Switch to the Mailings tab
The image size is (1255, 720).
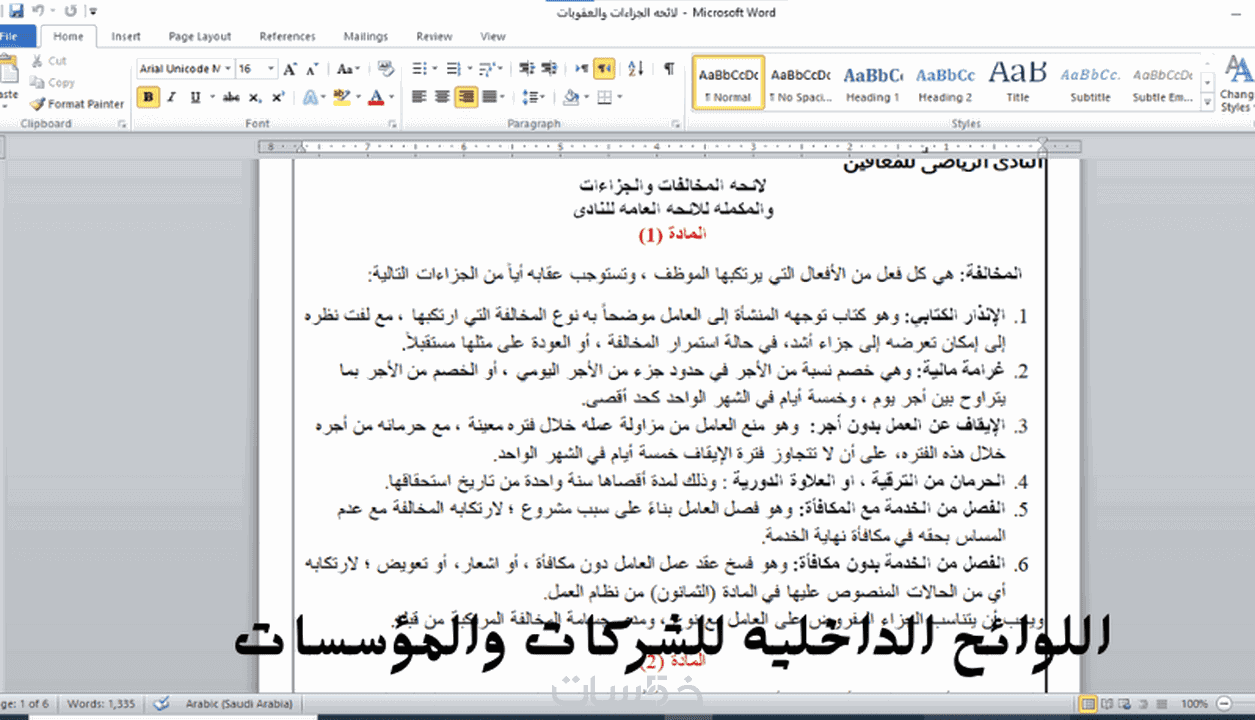pyautogui.click(x=366, y=36)
